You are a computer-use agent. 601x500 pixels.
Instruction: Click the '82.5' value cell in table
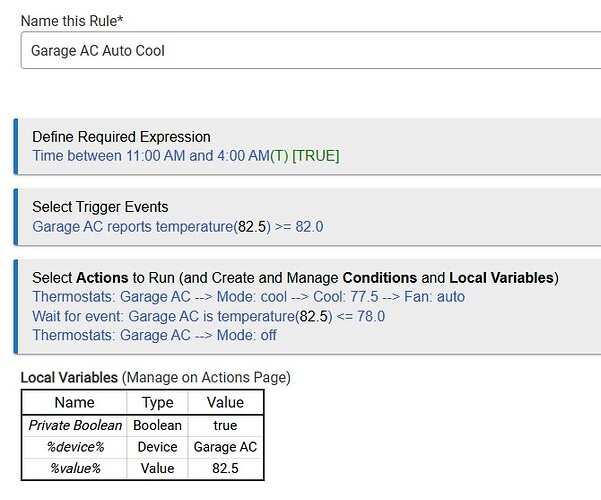point(225,469)
